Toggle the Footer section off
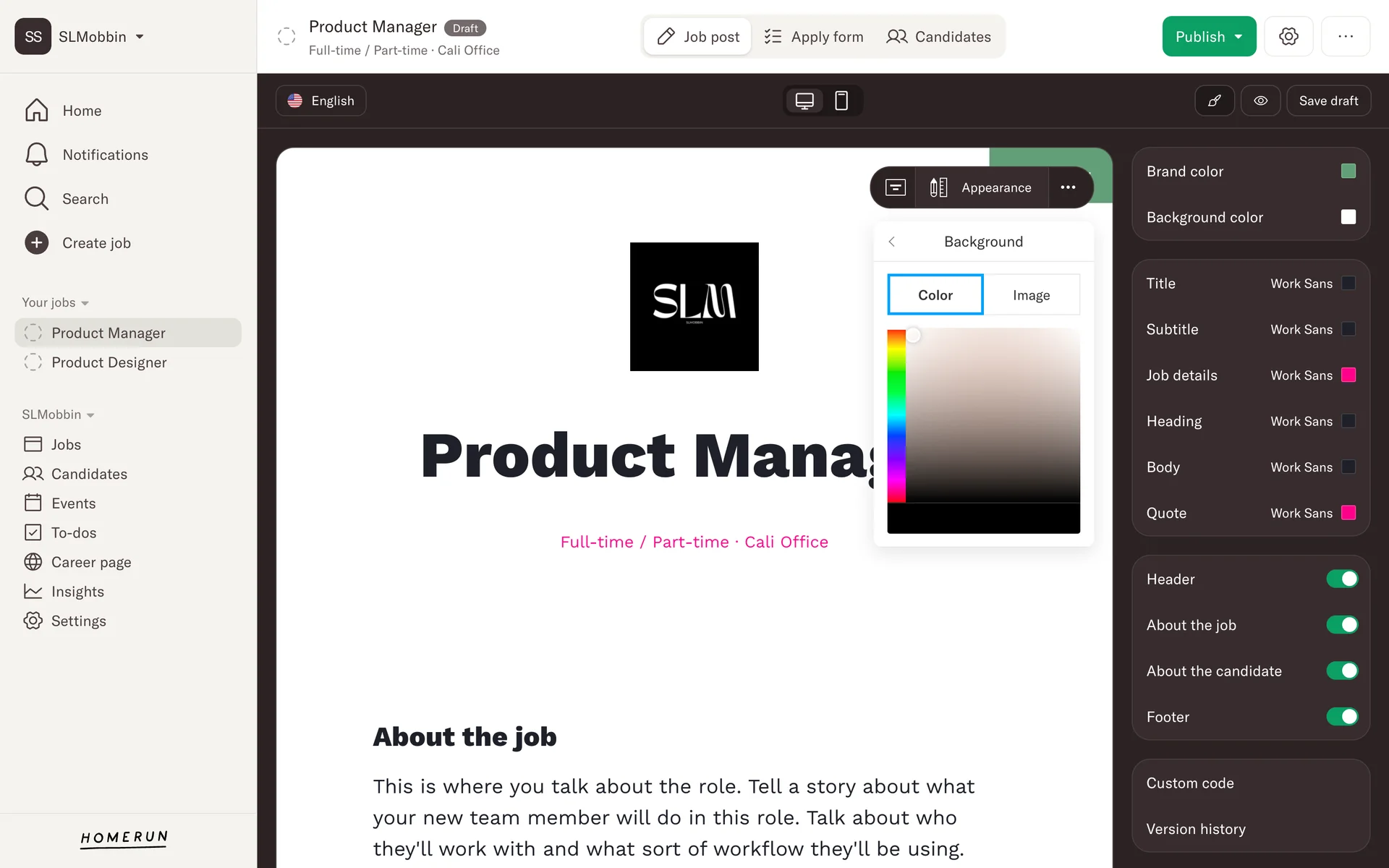The height and width of the screenshot is (868, 1389). 1342,717
